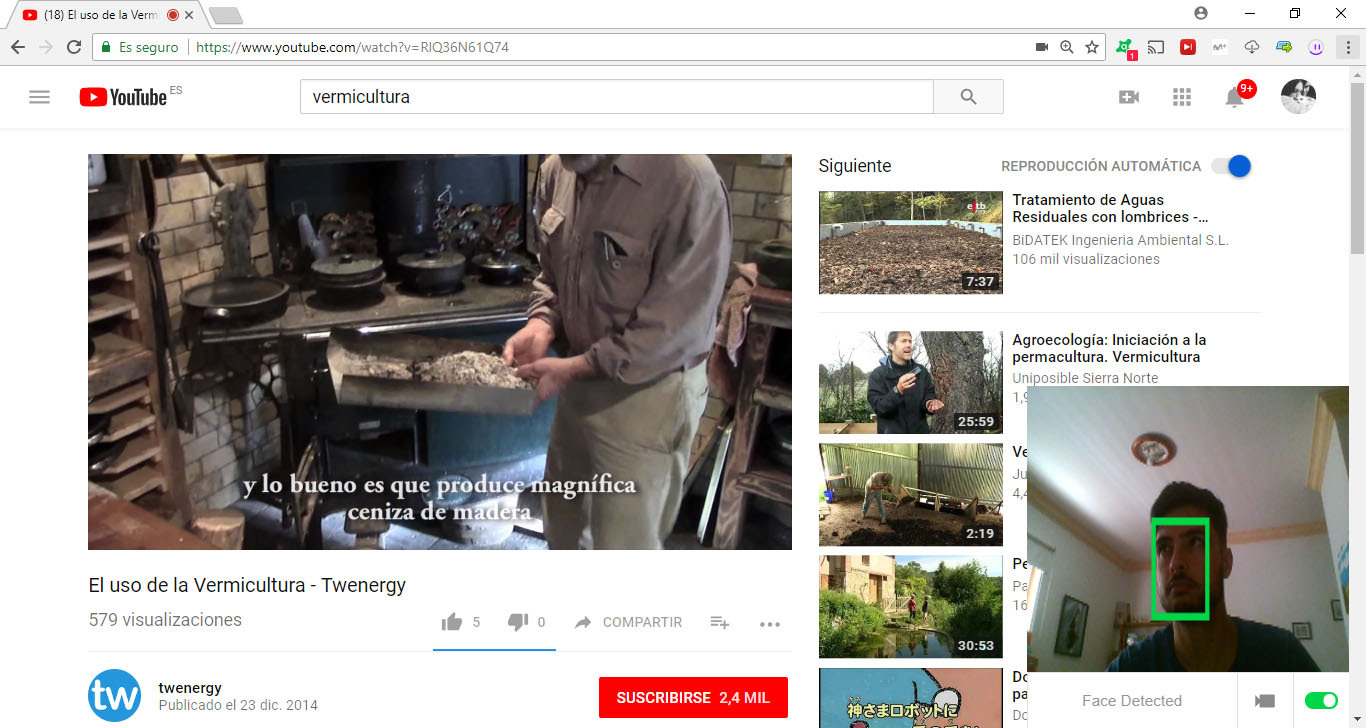Screen dimensions: 1366x728
Task: Play the Tratamiento de Aguas Residuales thumbnail
Action: point(909,242)
